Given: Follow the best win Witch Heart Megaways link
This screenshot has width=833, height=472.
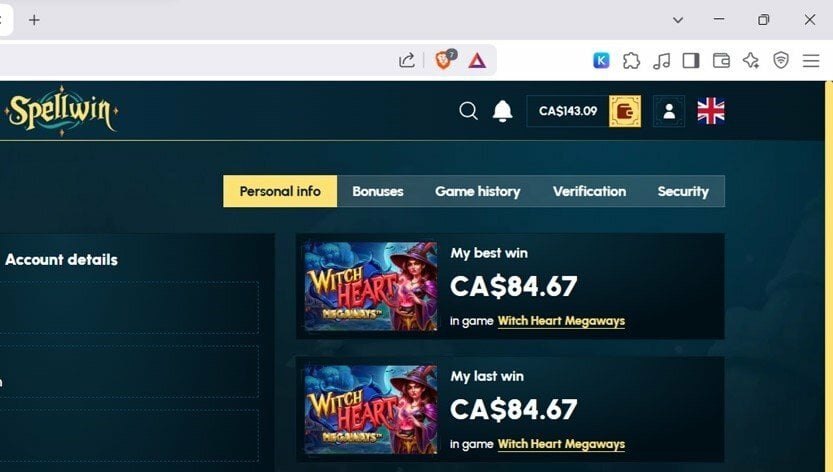Looking at the screenshot, I should (561, 321).
